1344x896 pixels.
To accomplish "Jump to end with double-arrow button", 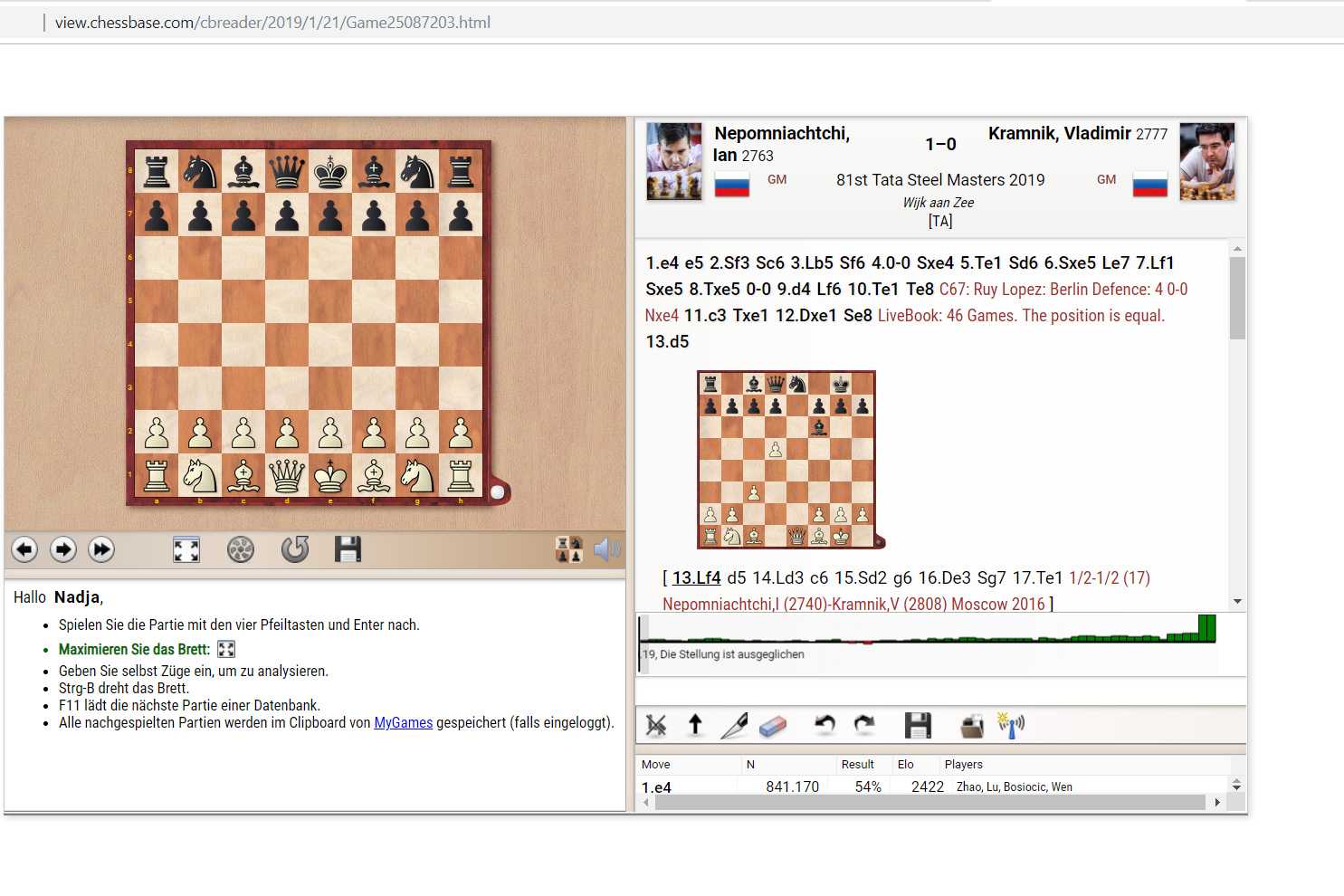I will pyautogui.click(x=101, y=549).
